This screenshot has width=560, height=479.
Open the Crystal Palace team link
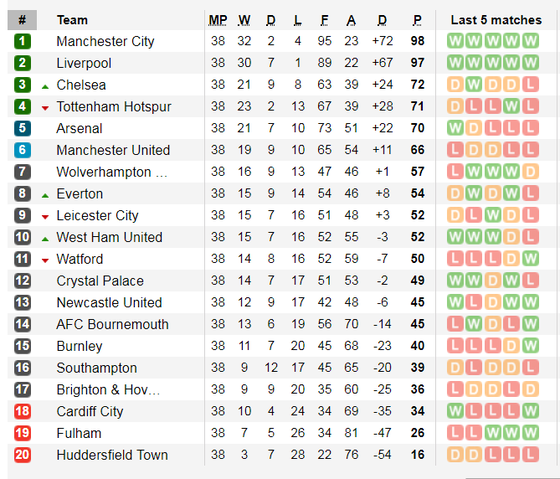point(100,281)
